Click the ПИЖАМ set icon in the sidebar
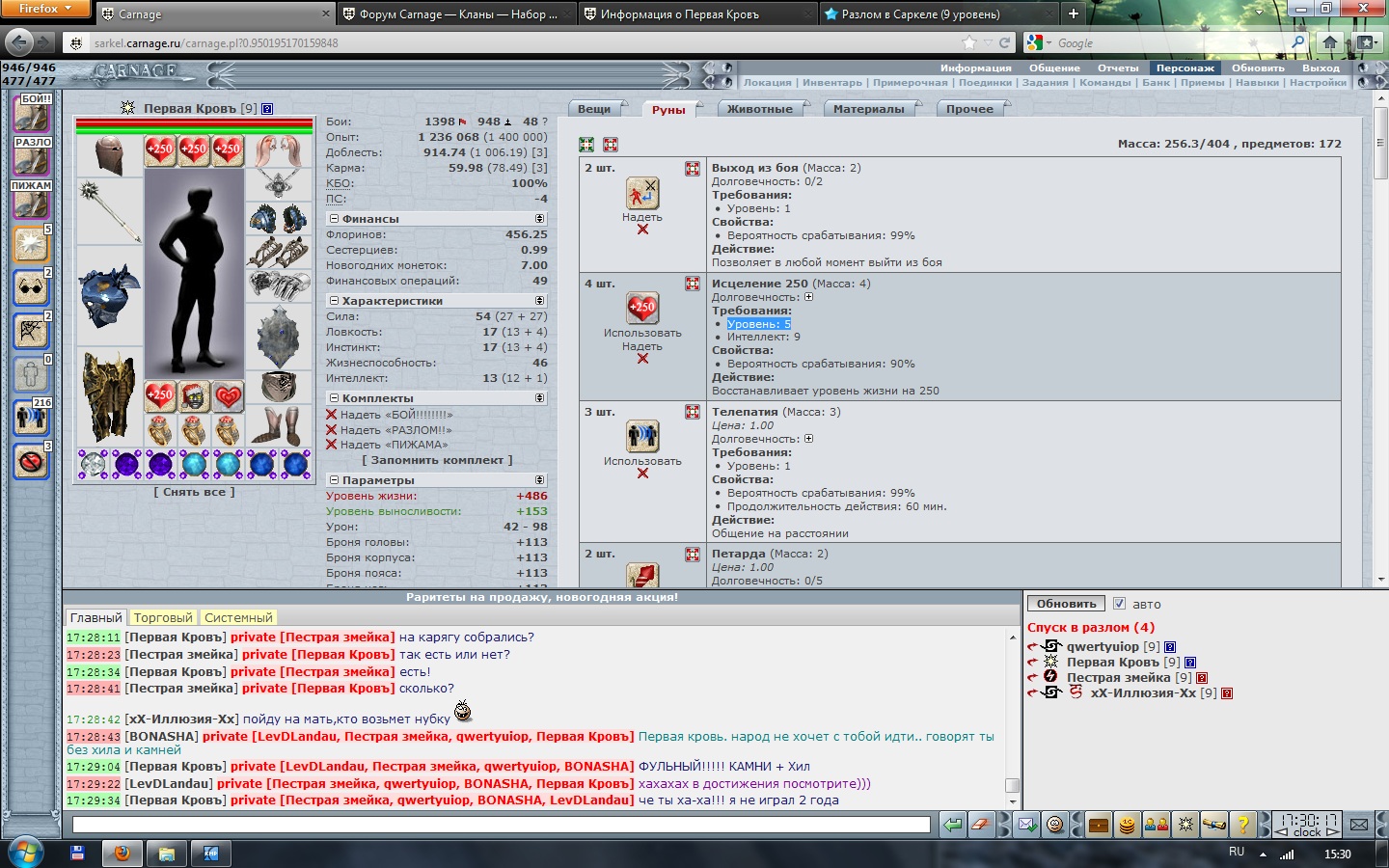This screenshot has height=868, width=1389. 31,201
